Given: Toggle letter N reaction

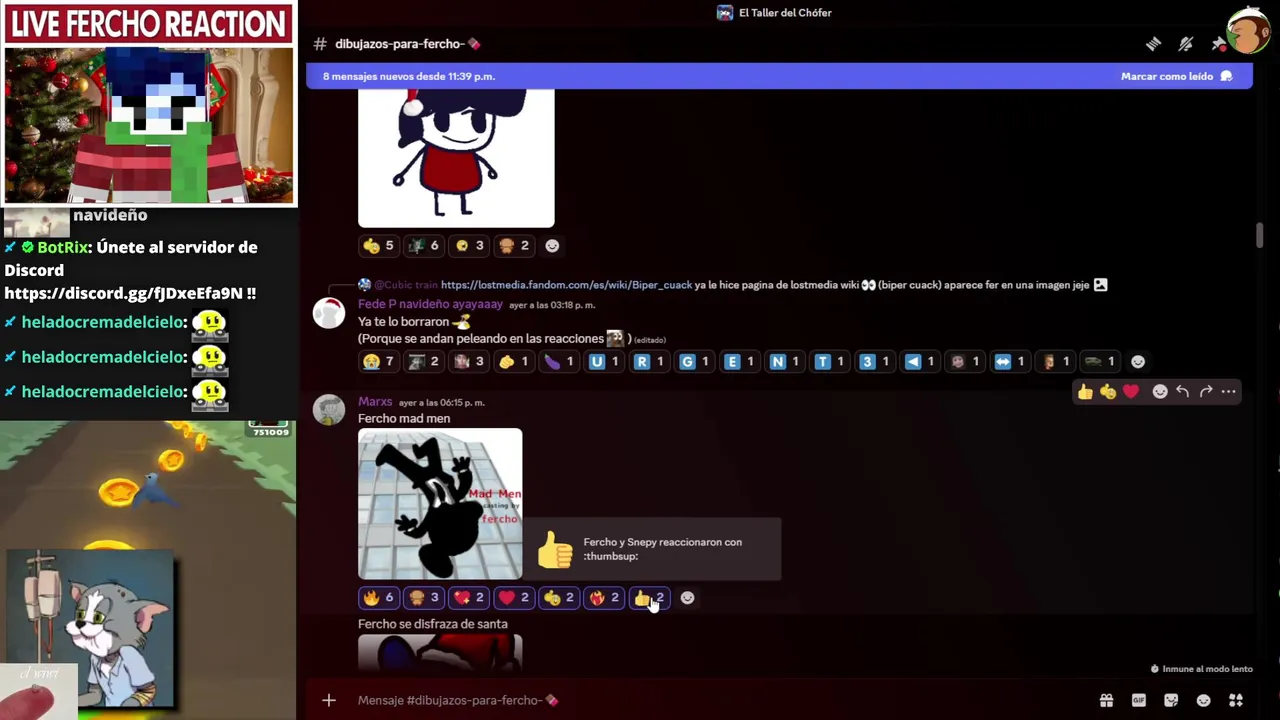Looking at the screenshot, I should 784,361.
